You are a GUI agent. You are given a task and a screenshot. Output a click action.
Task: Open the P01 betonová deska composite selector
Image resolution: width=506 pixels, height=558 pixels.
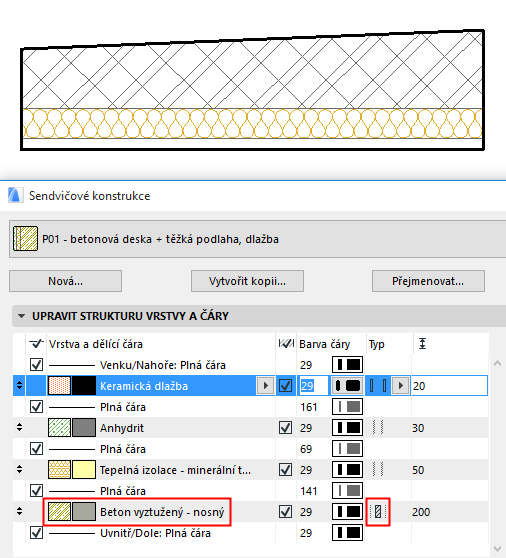[x=257, y=239]
